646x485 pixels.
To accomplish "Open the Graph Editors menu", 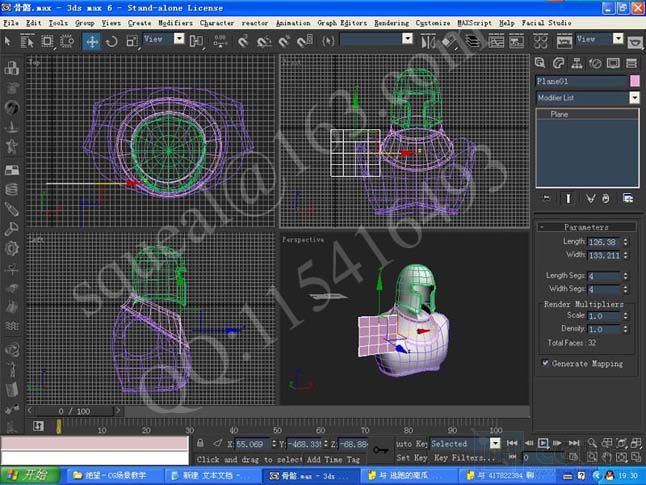I will 342,23.
